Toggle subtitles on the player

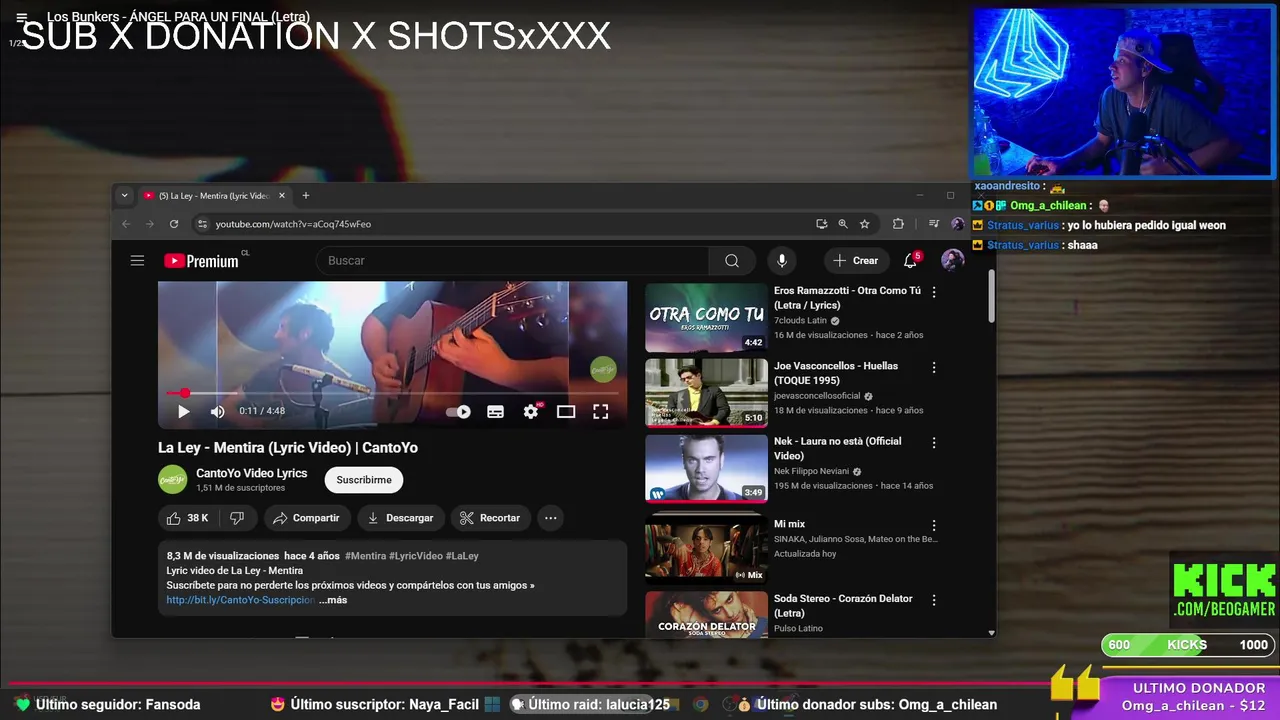(495, 411)
